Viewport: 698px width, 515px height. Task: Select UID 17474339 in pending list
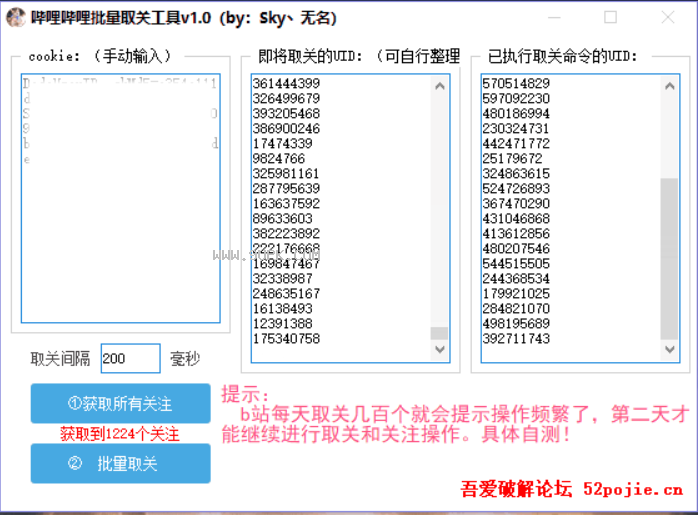pyautogui.click(x=283, y=143)
